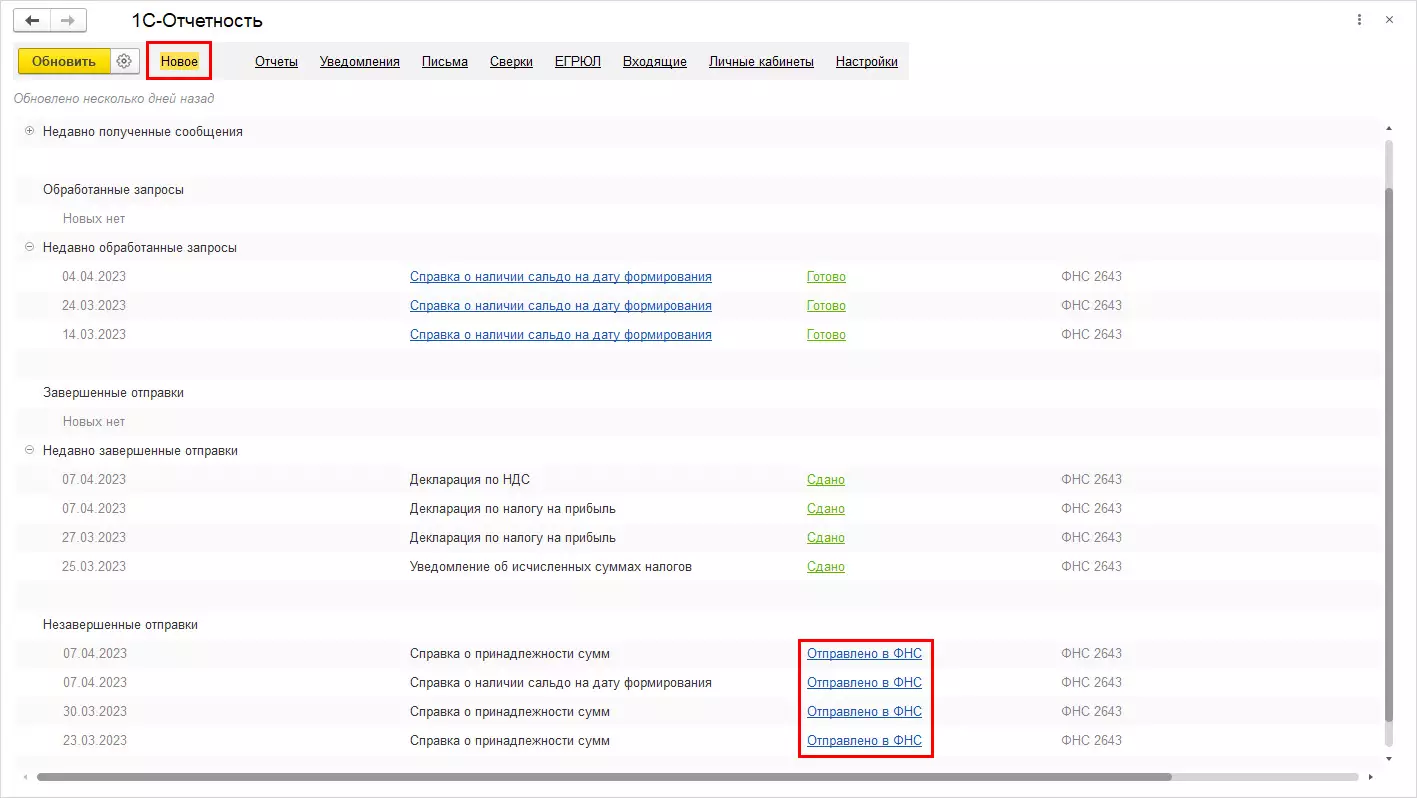Select the Декларация по НДС row name

[470, 479]
